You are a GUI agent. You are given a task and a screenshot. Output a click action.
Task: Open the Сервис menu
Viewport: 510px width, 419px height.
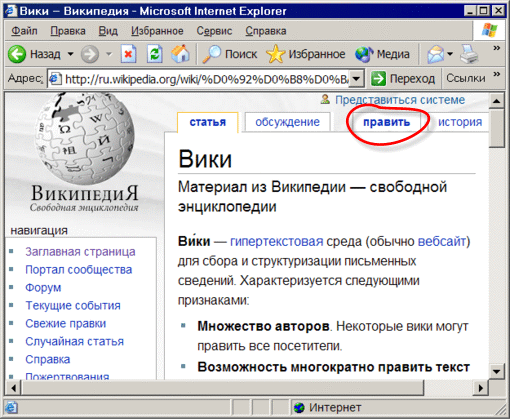[214, 31]
